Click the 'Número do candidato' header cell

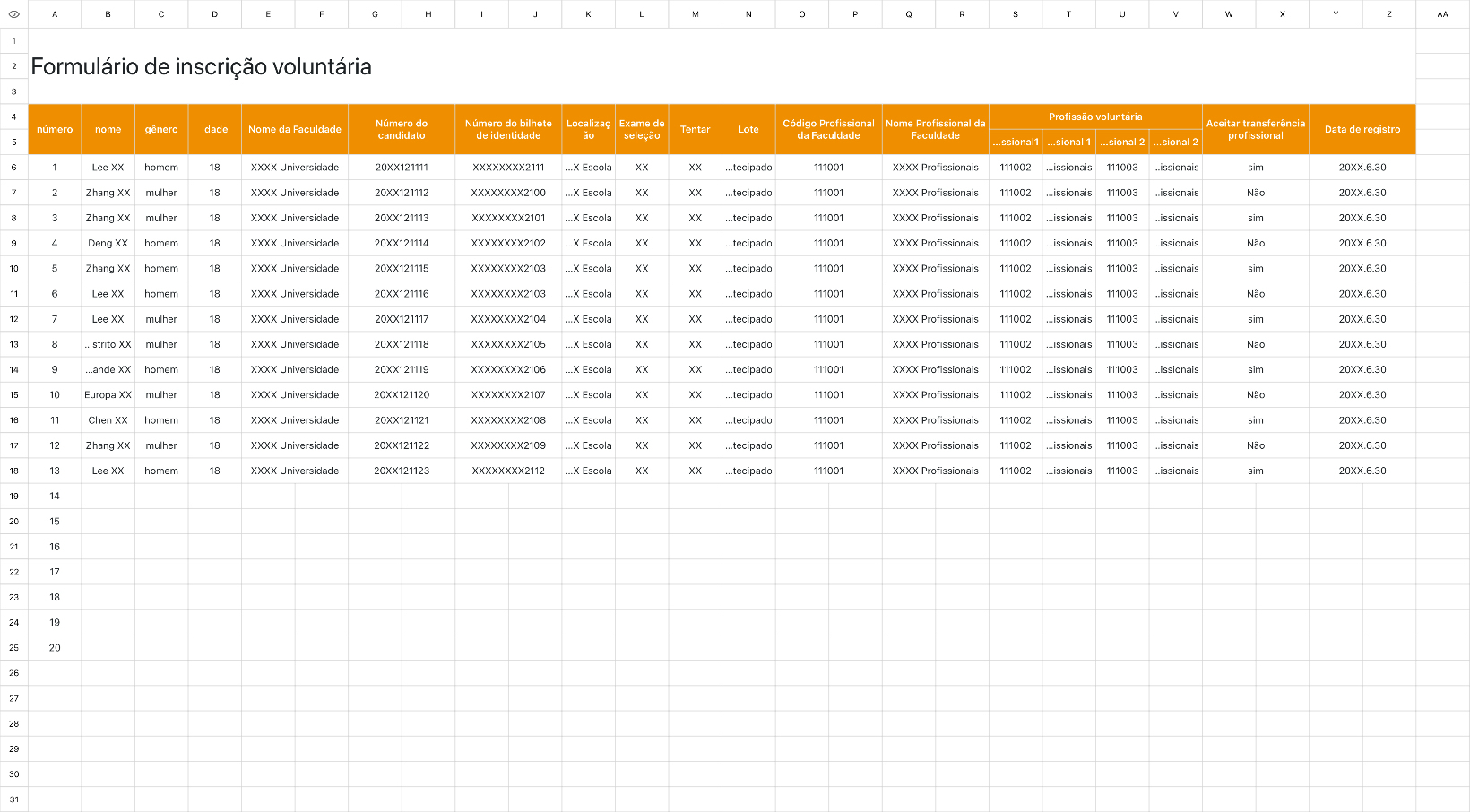coord(402,130)
